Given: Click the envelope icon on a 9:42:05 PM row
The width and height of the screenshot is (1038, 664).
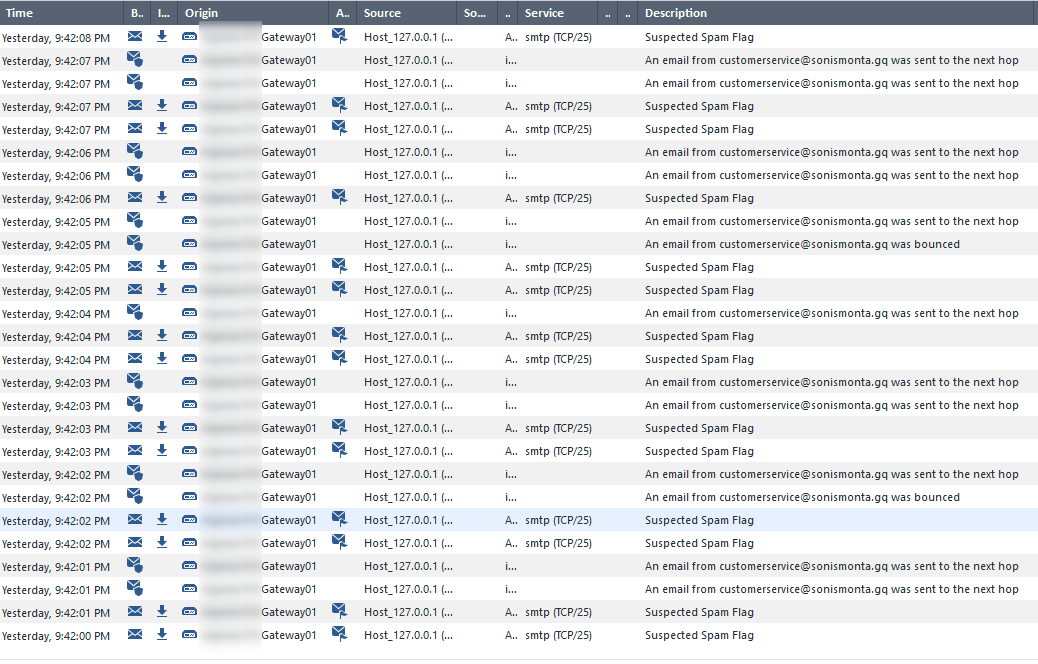Looking at the screenshot, I should (x=134, y=267).
